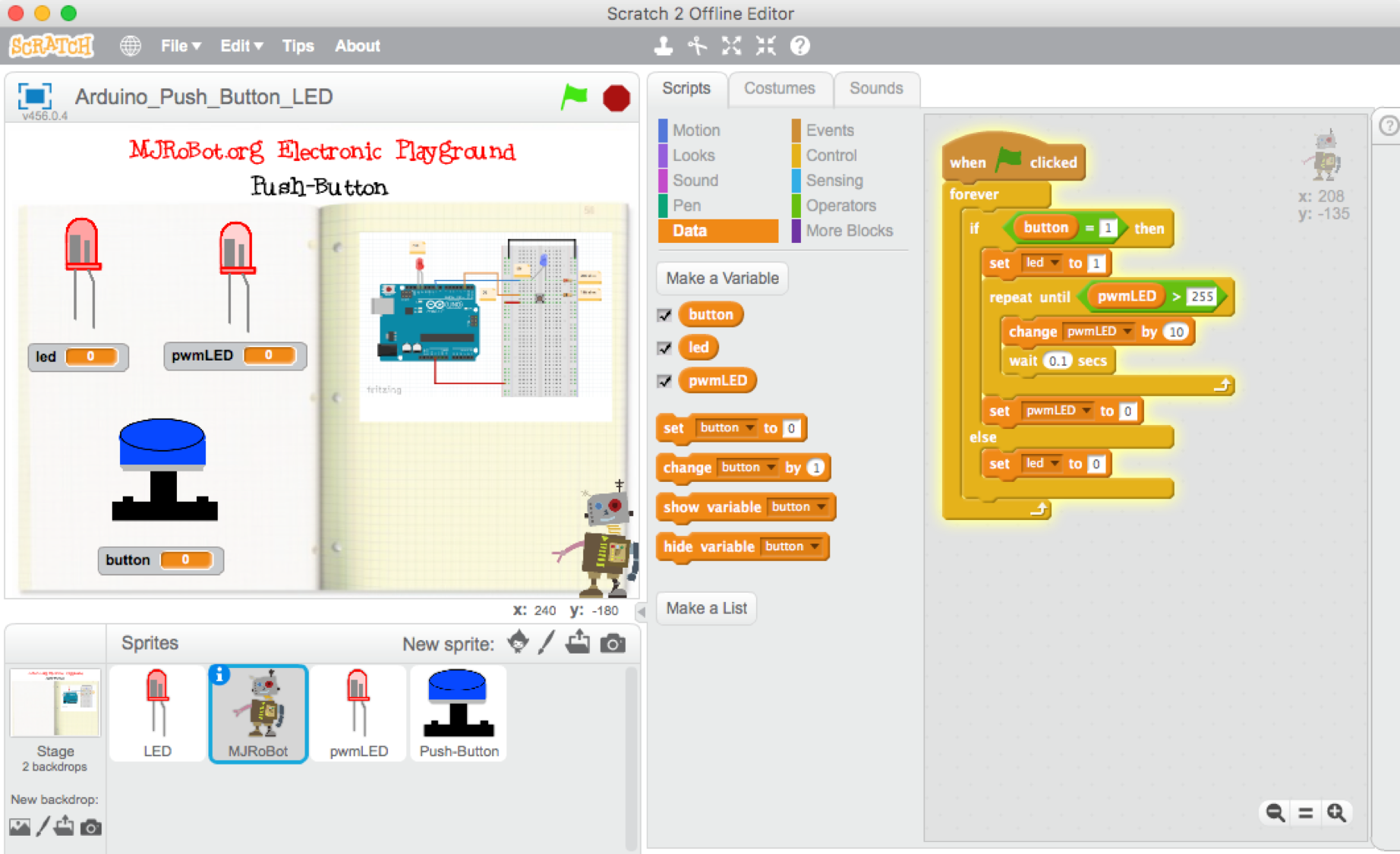Viewport: 1400px width, 854px height.
Task: Uncheck the pwmLED variable display checkbox
Action: pos(664,380)
